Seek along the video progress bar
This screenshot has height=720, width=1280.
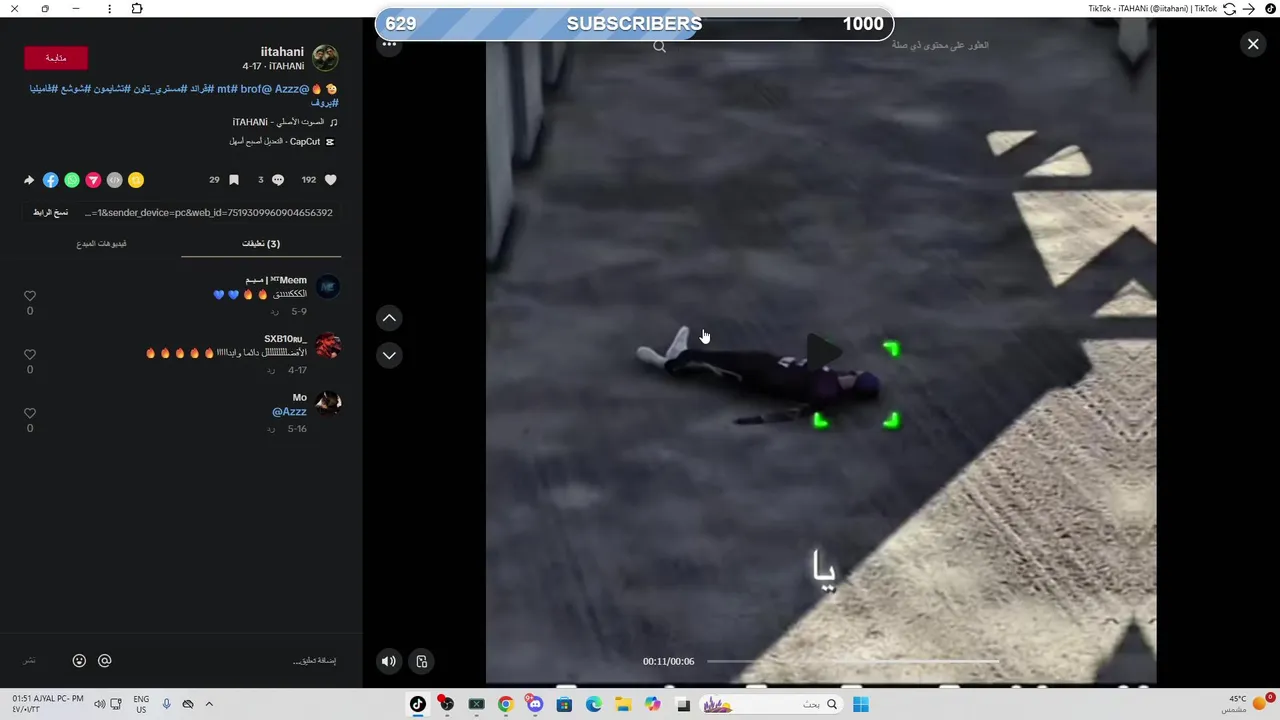tap(853, 661)
